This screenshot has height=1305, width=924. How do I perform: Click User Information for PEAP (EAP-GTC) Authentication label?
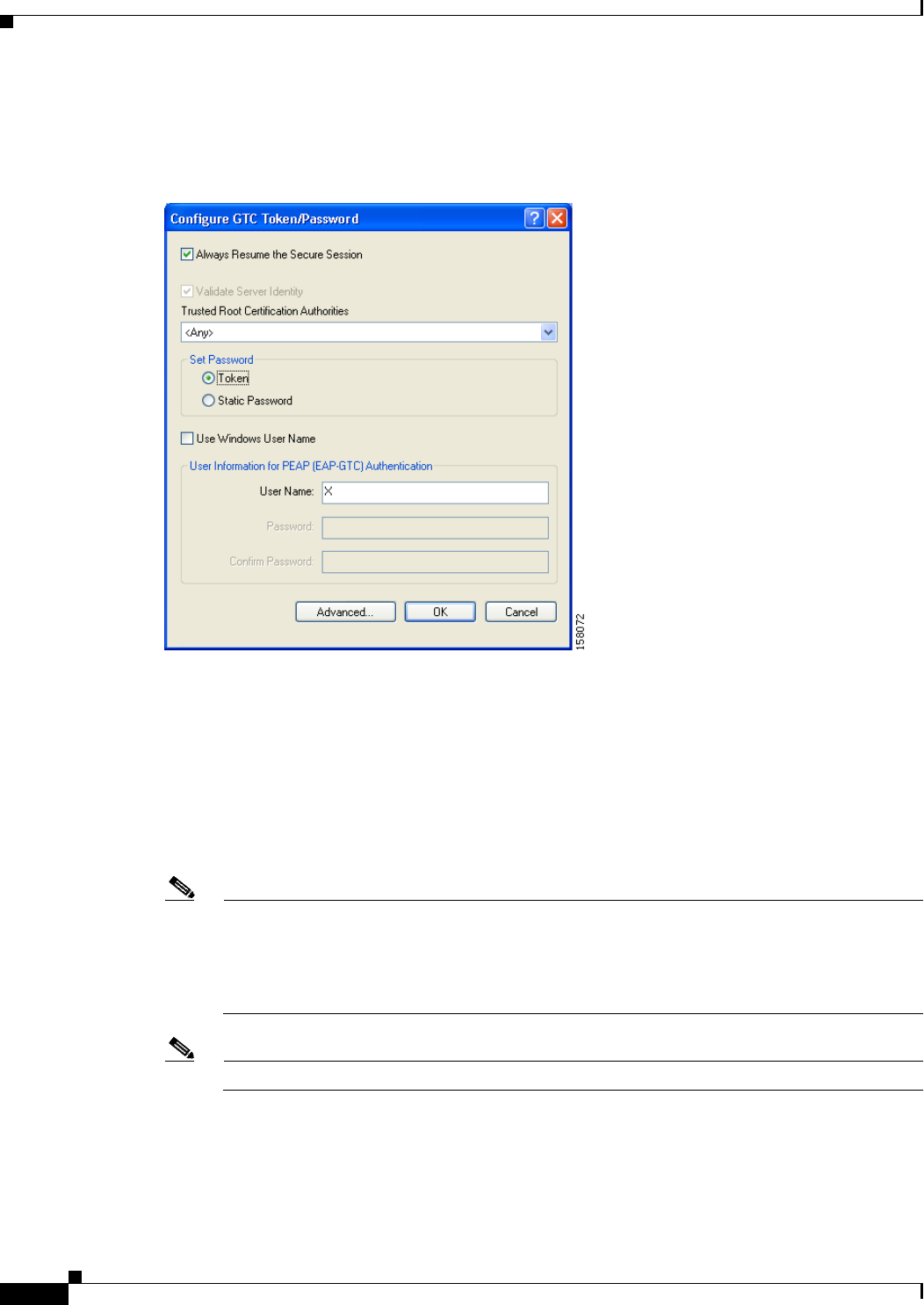coord(311,466)
